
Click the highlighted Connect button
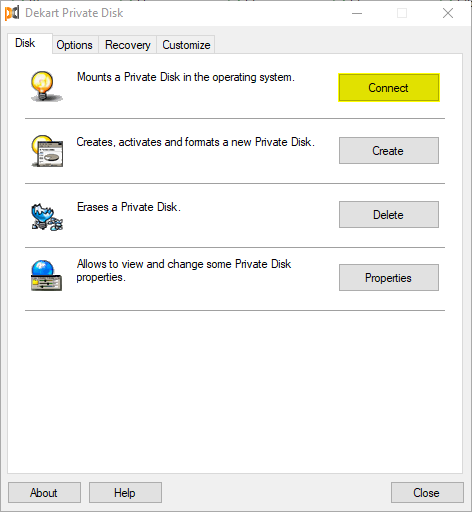click(x=389, y=88)
